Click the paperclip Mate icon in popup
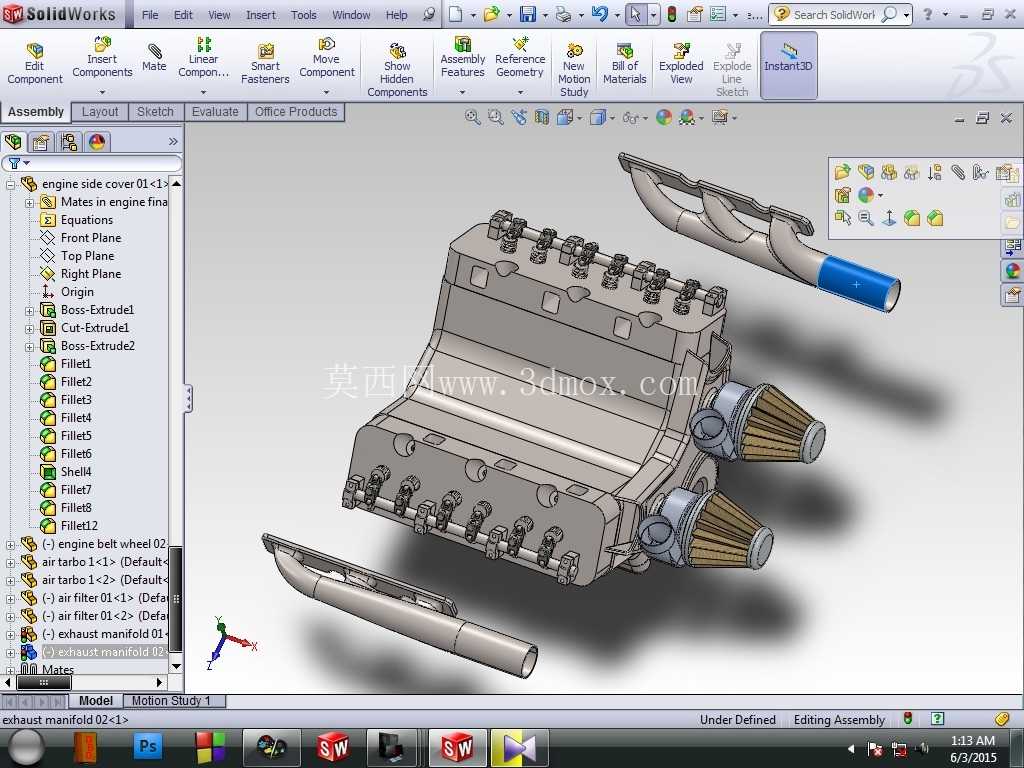Viewport: 1024px width, 768px height. click(957, 172)
